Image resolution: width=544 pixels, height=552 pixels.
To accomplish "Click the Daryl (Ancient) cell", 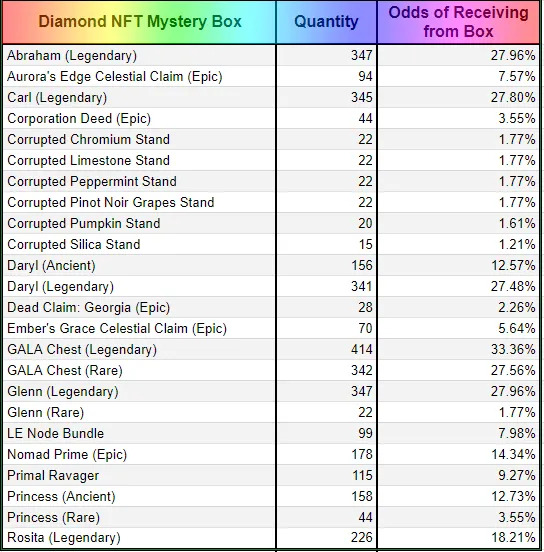I will (139, 265).
